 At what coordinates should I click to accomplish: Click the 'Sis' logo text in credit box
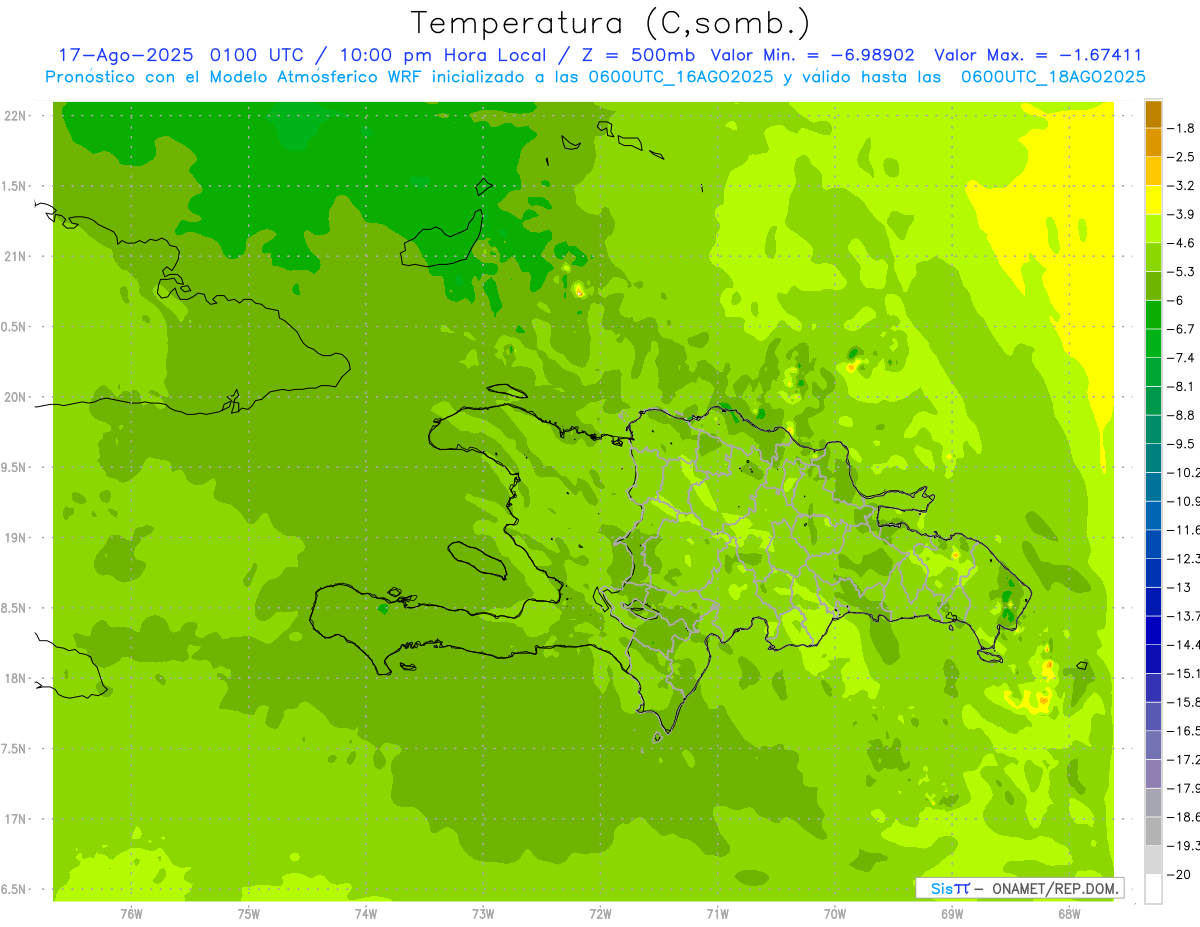[x=941, y=888]
